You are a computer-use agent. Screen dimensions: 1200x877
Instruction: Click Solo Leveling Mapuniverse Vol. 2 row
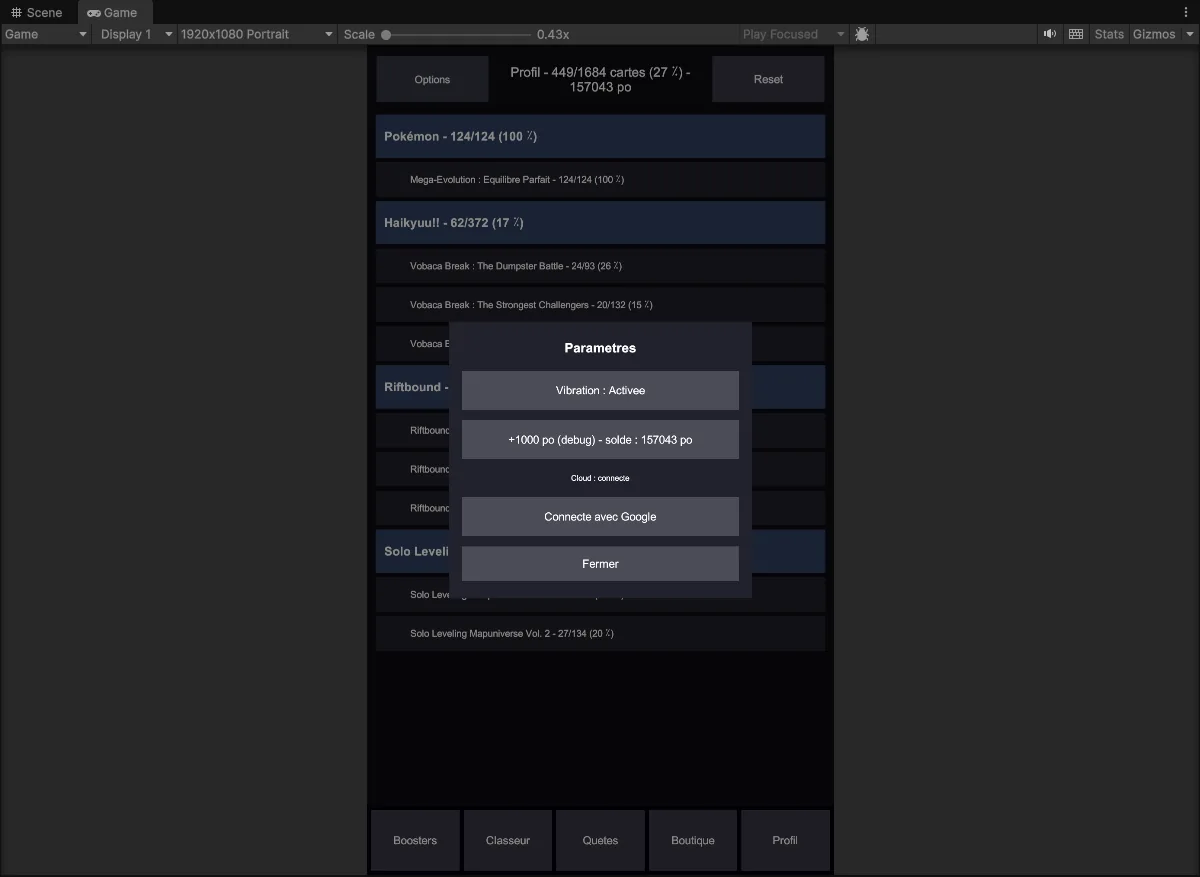point(600,634)
